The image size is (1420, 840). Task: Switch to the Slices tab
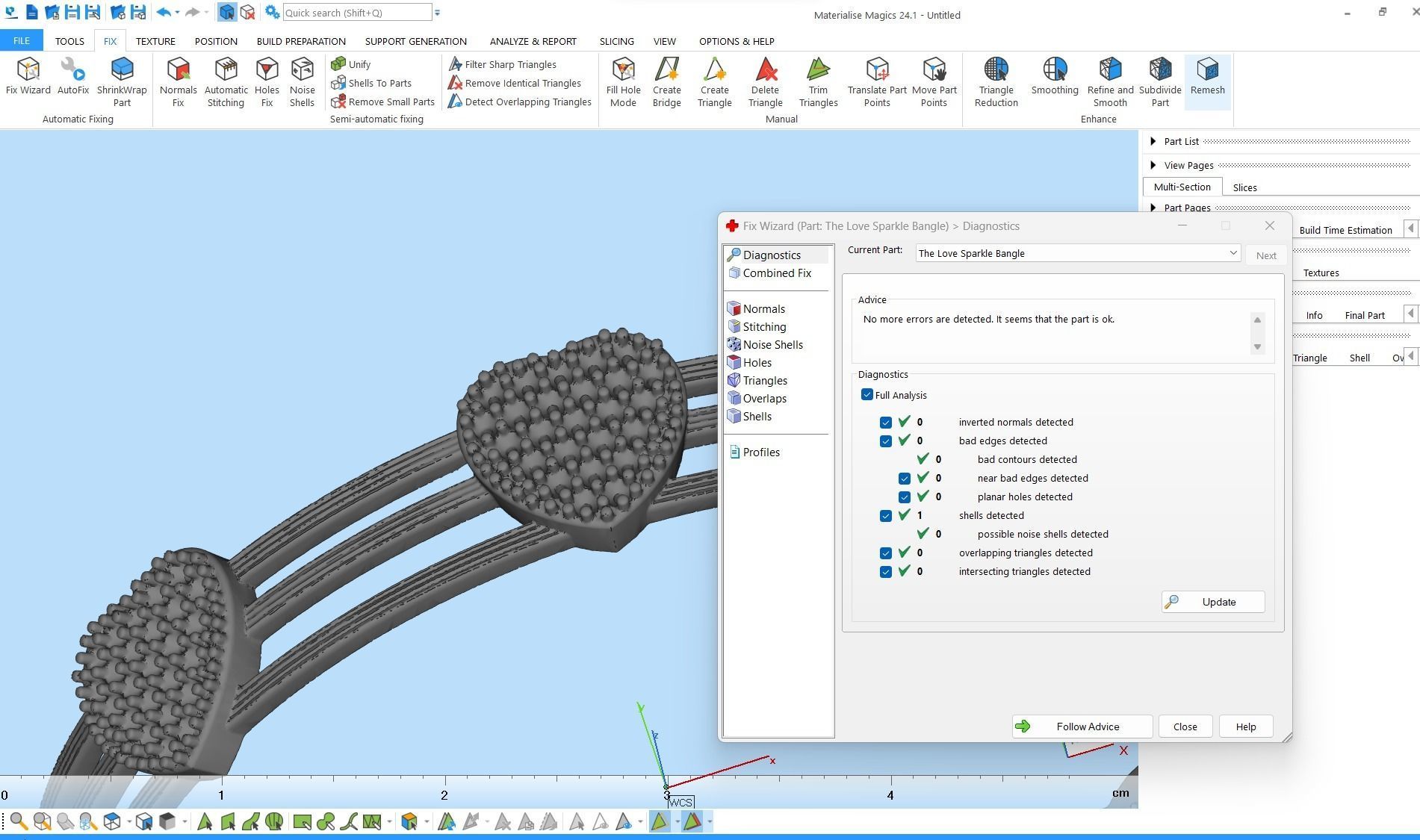click(x=1244, y=187)
